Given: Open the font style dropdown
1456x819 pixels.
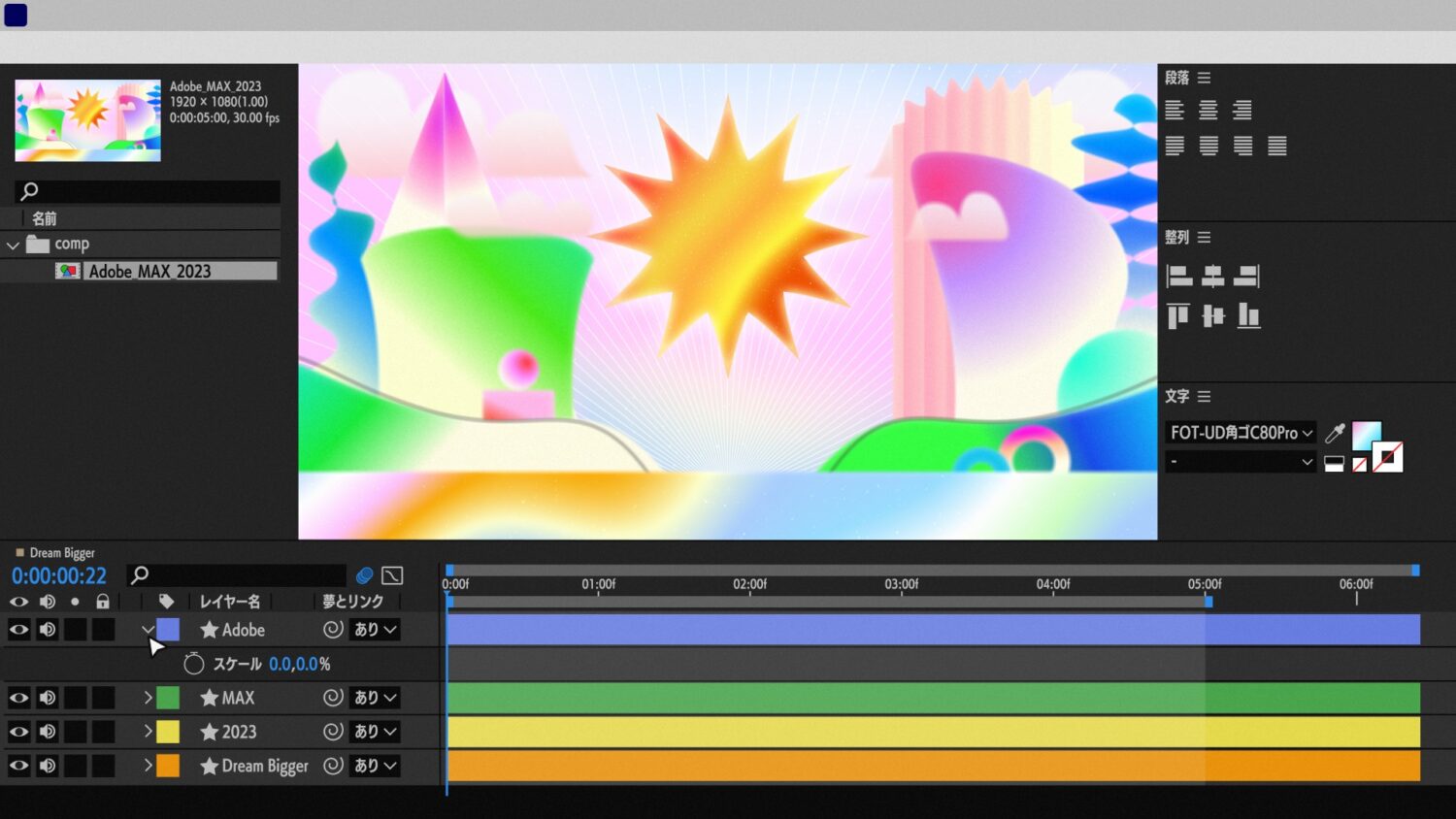Looking at the screenshot, I should pos(1241,462).
